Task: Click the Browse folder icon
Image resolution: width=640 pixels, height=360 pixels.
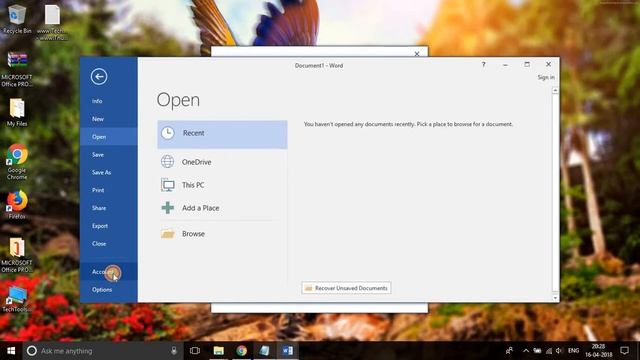Action: pos(167,234)
